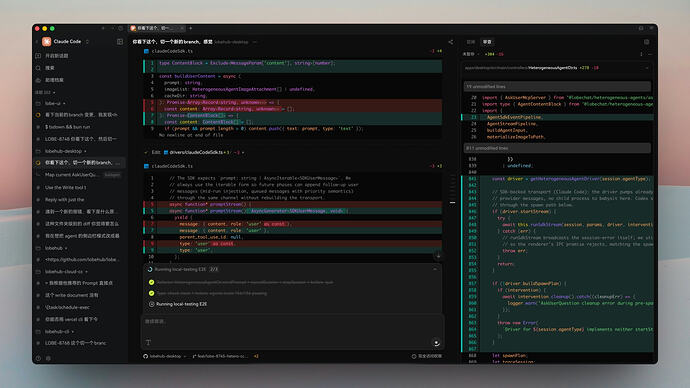The height and width of the screenshot is (388, 690).
Task: Click the search magnifier icon in sidebar
Action: [38, 68]
